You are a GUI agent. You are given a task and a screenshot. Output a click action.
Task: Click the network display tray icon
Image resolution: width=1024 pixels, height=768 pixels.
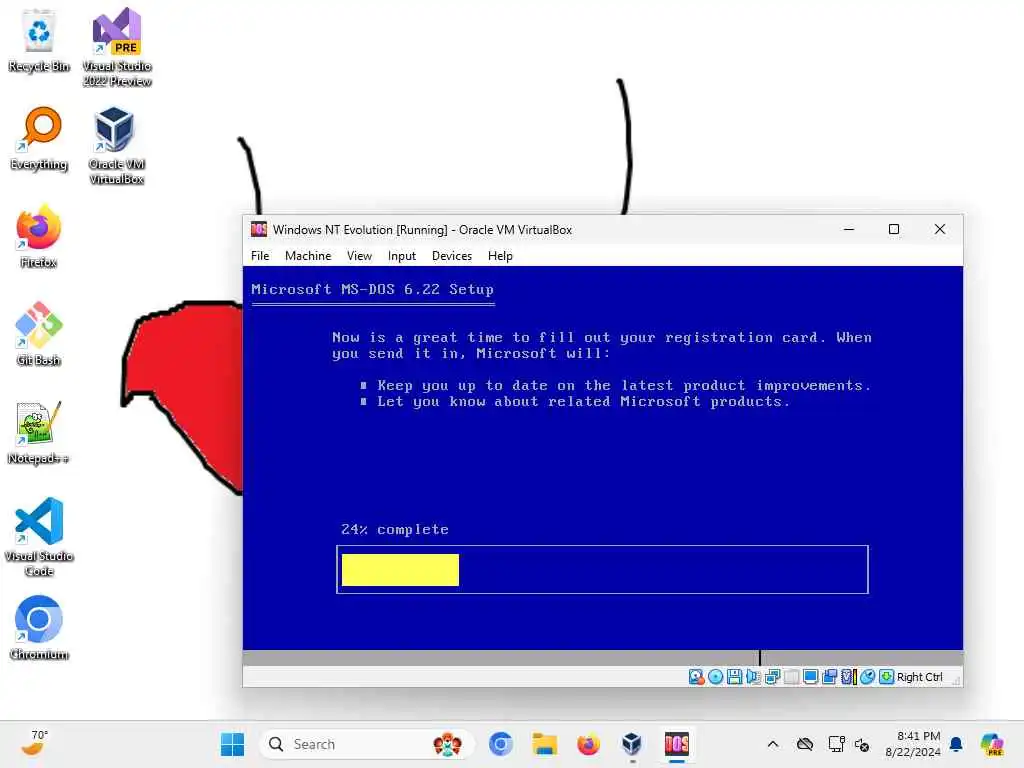tap(836, 744)
